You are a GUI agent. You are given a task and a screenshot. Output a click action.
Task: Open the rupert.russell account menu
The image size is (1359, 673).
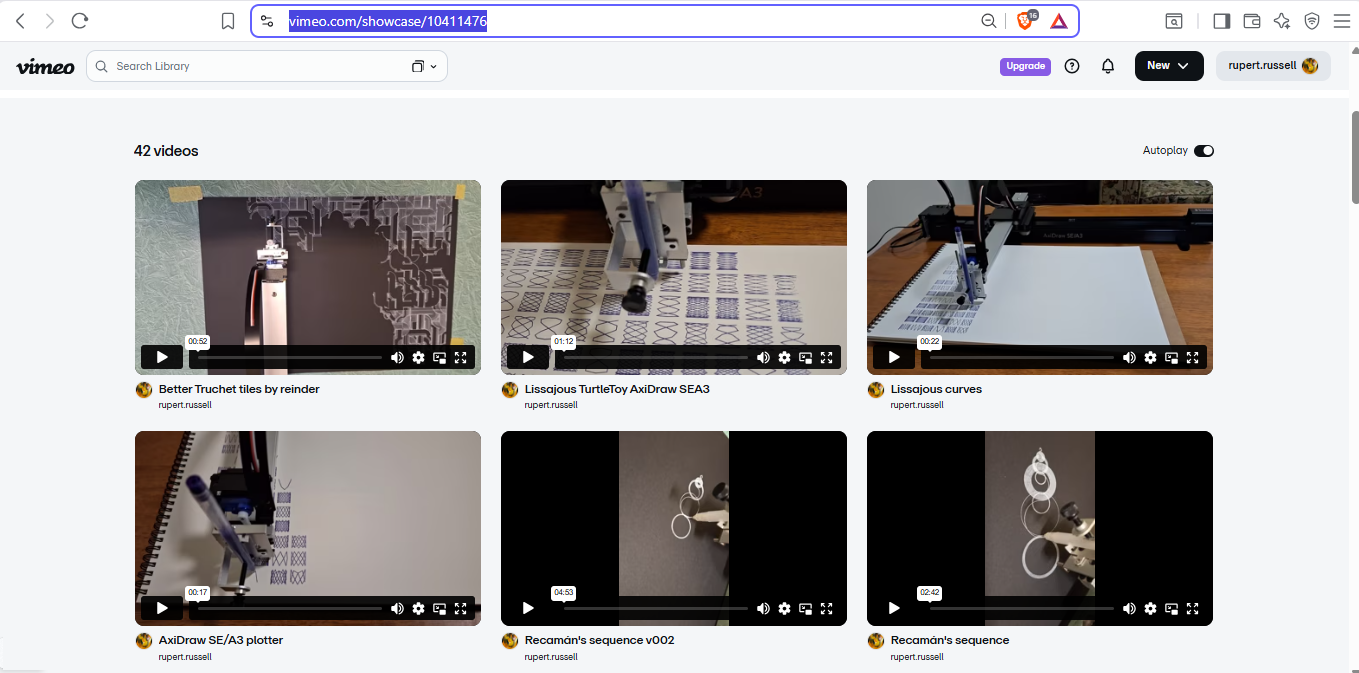(1272, 66)
